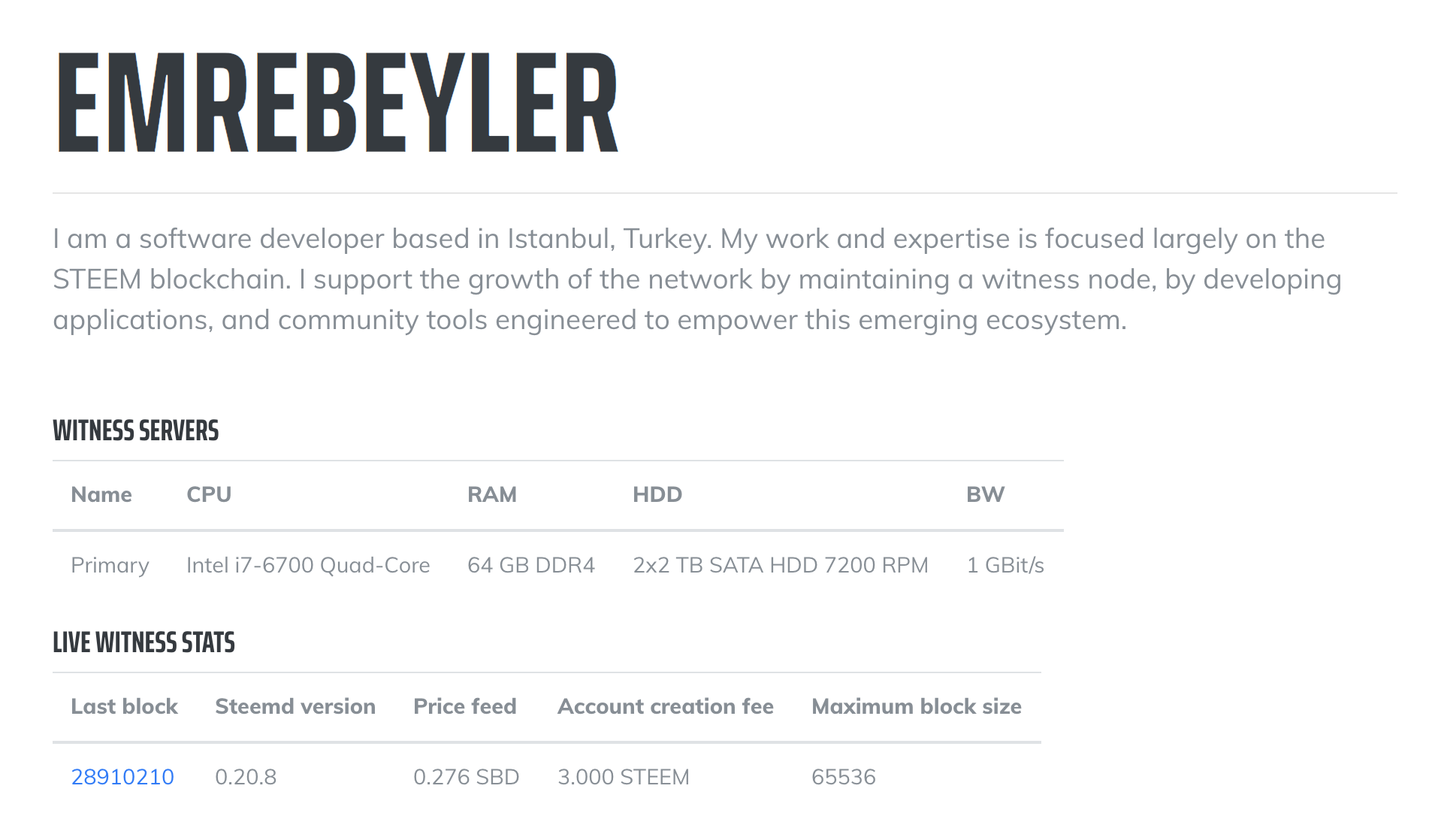Click the 1 GBit/s bandwidth cell
Screen dimensions: 1432x840
click(x=1005, y=565)
